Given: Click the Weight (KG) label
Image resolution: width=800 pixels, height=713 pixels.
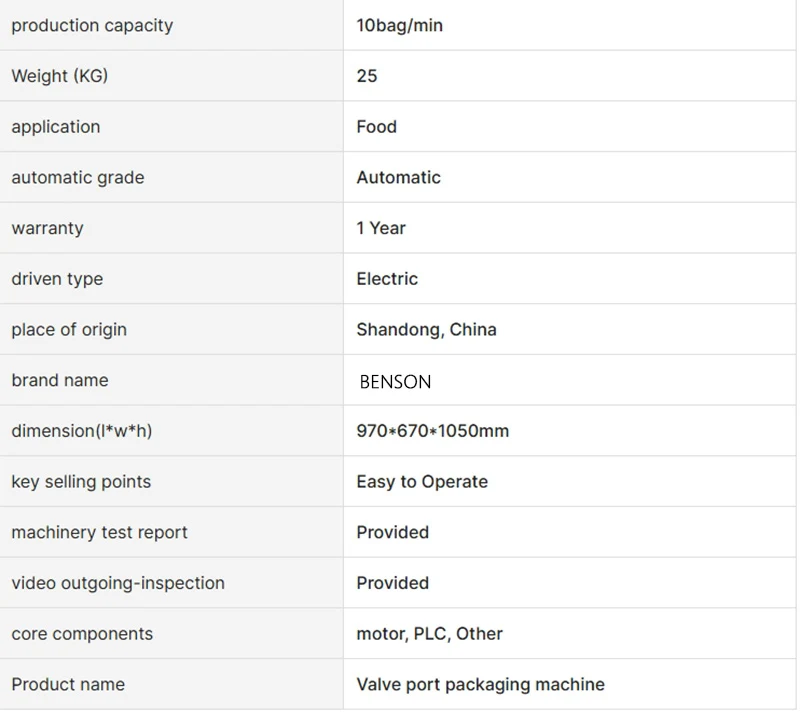Looking at the screenshot, I should click(60, 76).
